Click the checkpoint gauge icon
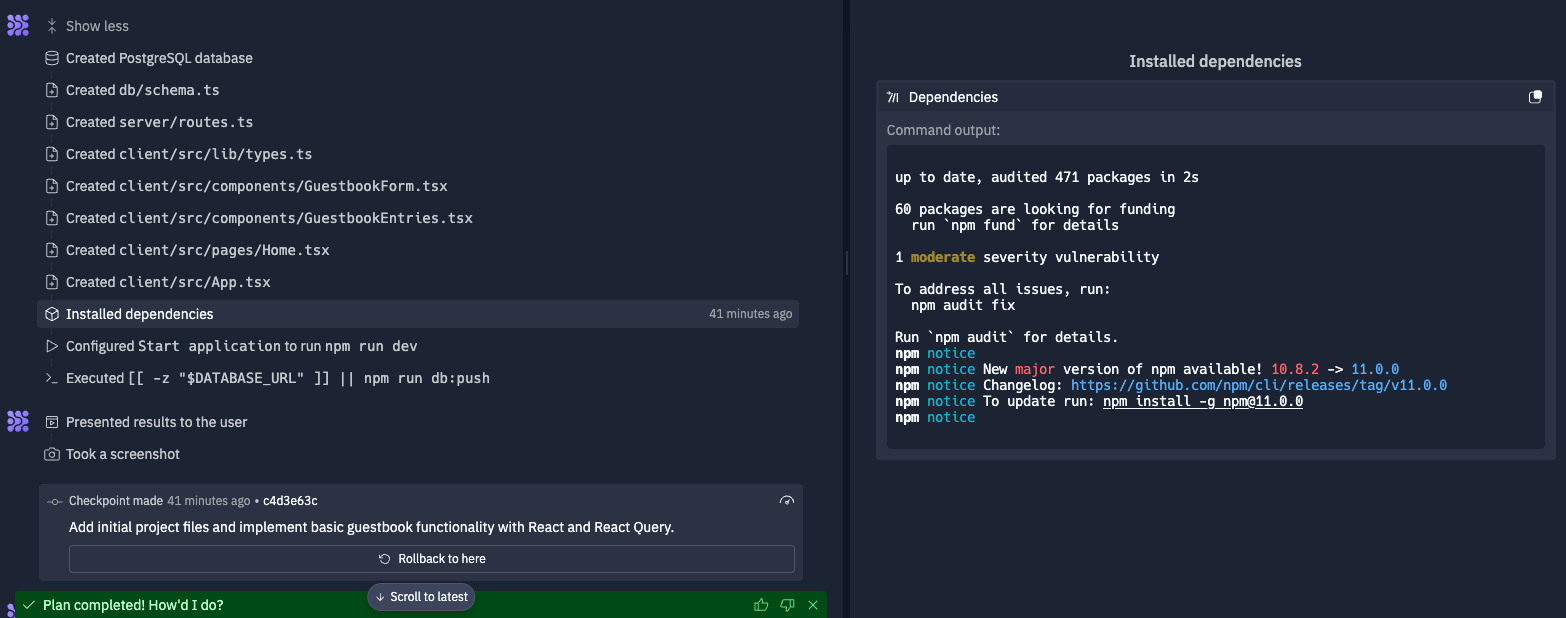The height and width of the screenshot is (618, 1566). 786,501
